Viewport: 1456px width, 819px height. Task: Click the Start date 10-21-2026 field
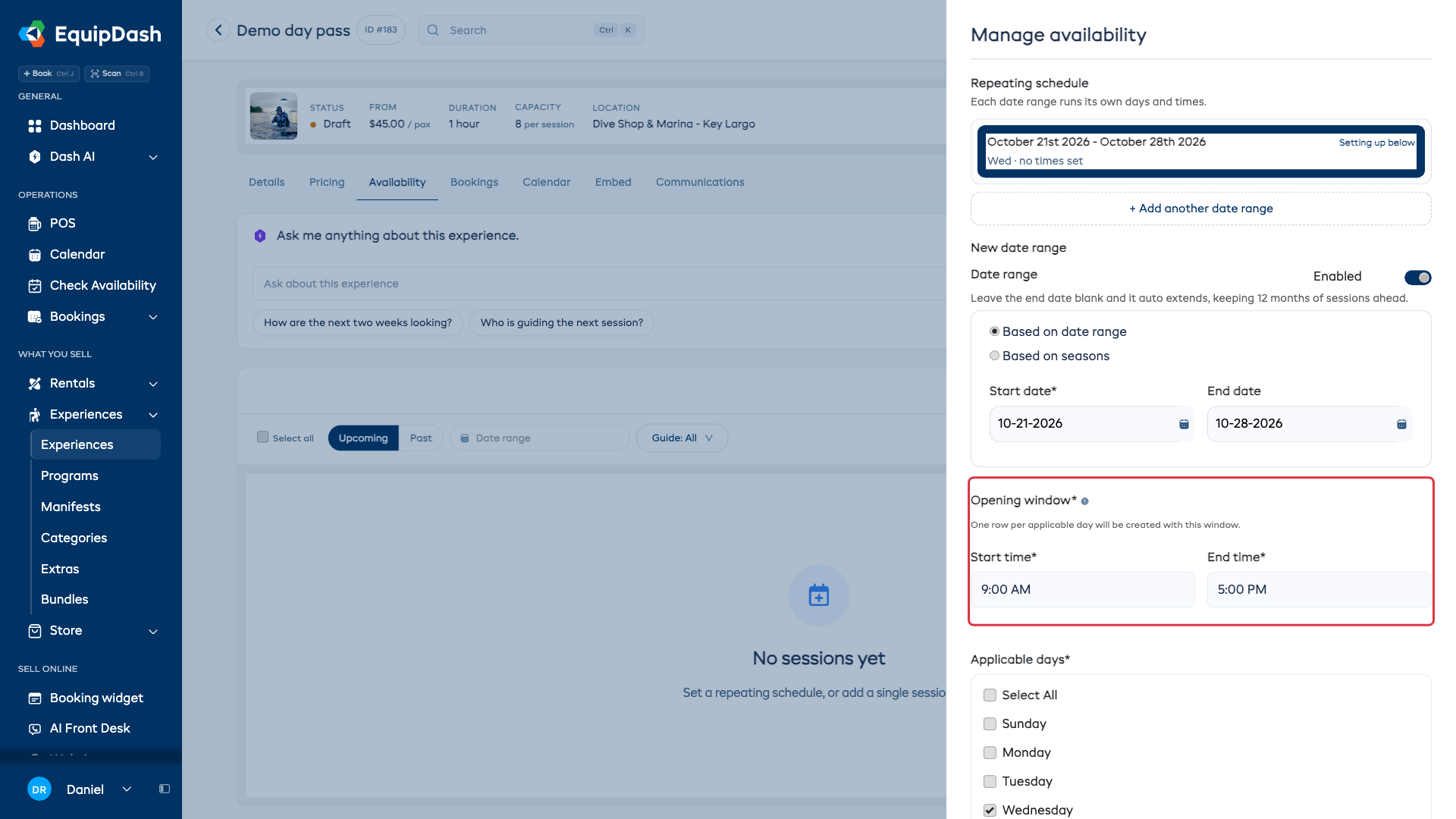click(1092, 424)
